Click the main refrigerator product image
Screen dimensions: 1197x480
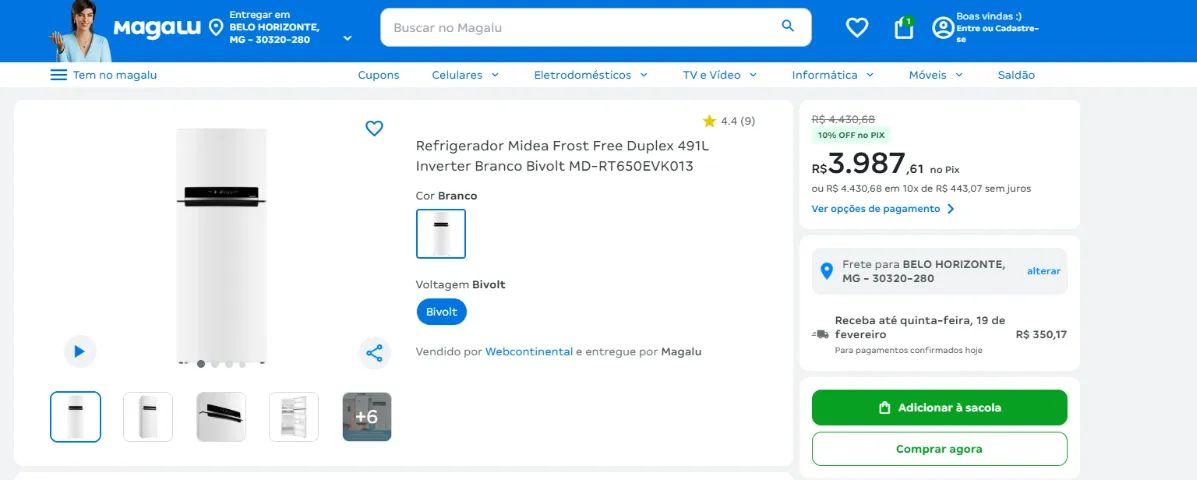[x=221, y=246]
